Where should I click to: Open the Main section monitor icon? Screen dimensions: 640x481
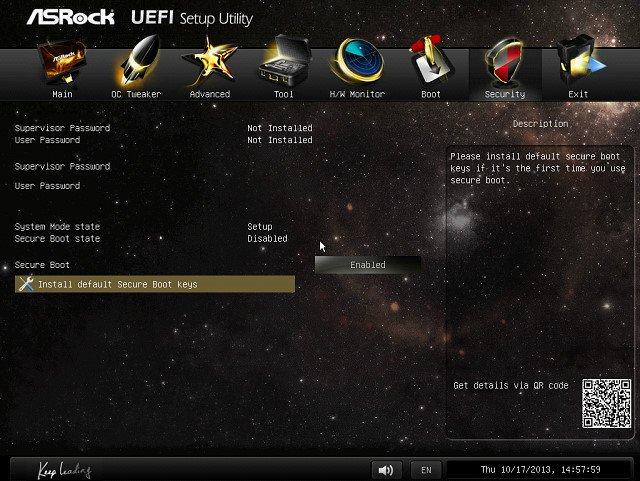click(62, 63)
